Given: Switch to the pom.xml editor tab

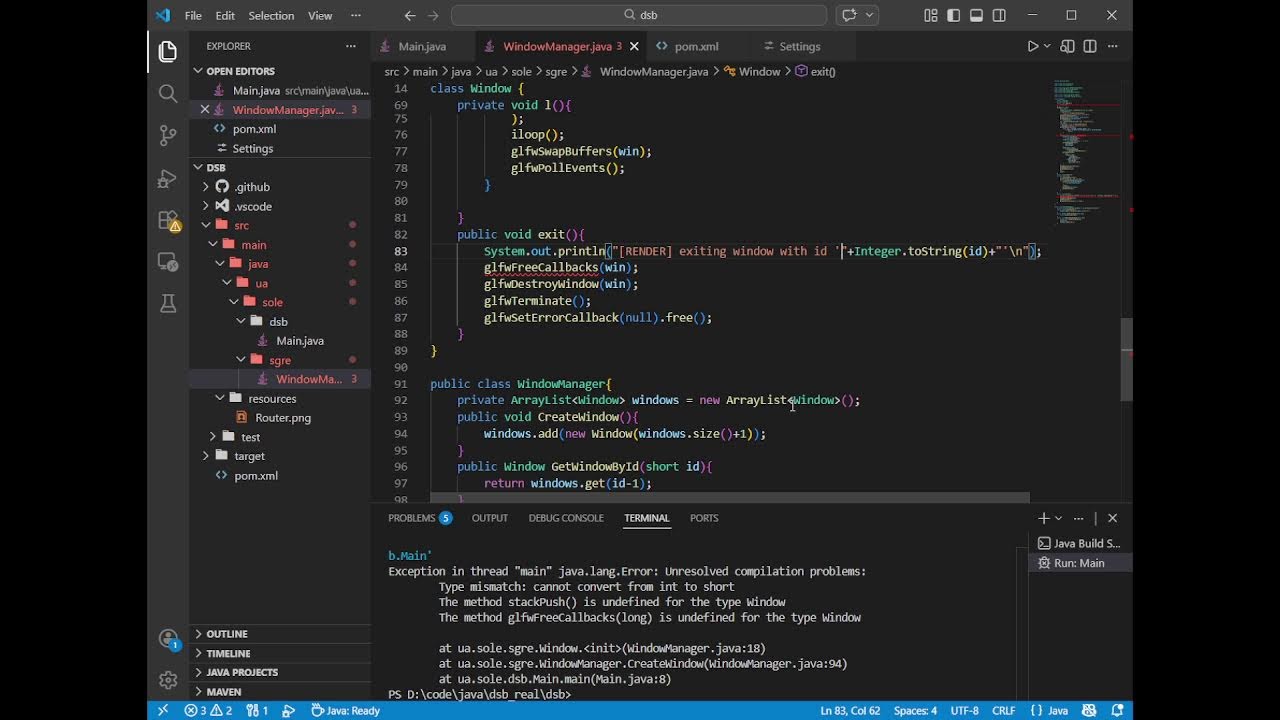Looking at the screenshot, I should coord(696,46).
